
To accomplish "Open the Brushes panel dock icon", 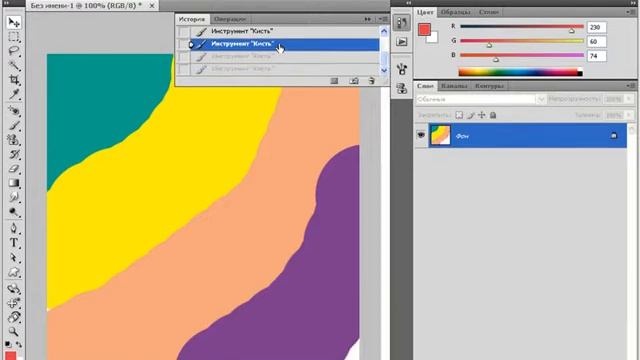I will coord(402,69).
